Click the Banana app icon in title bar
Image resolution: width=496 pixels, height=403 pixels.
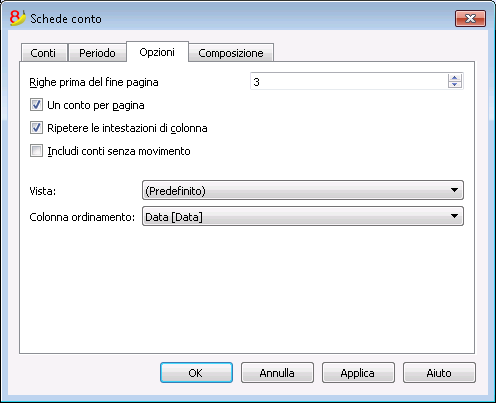(x=18, y=18)
